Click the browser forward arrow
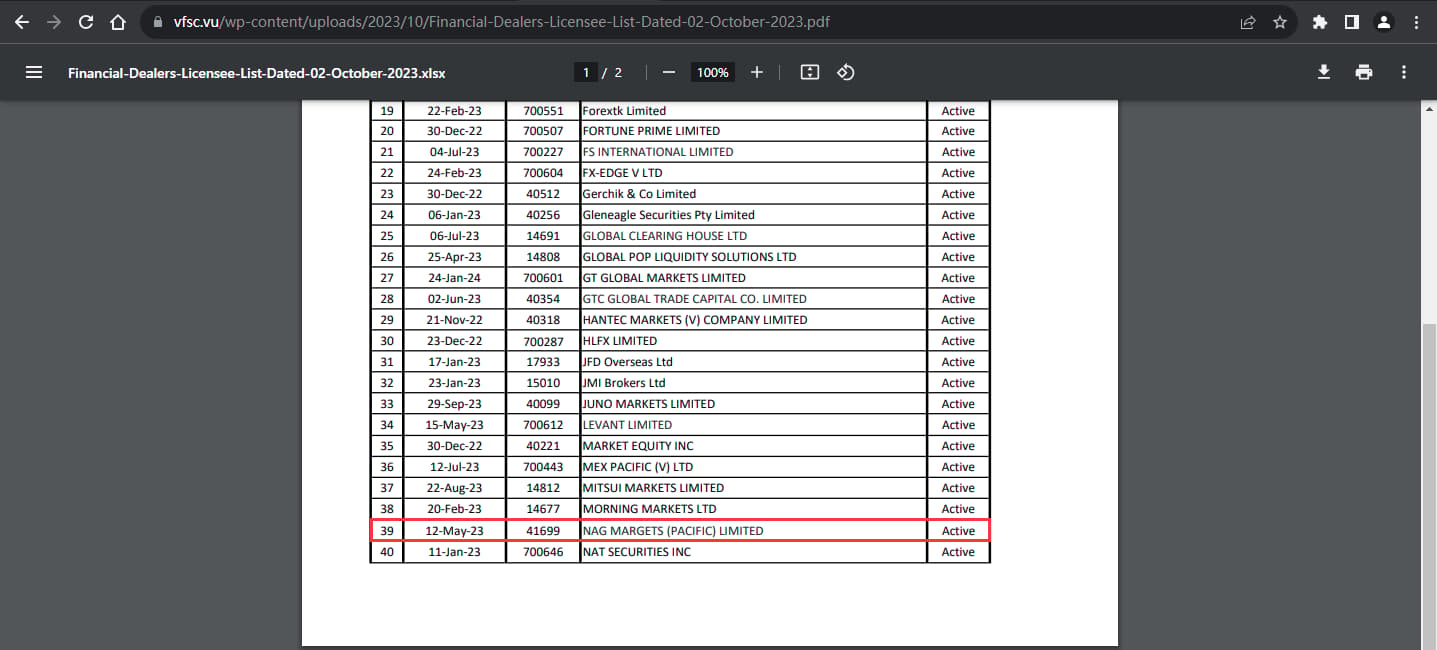The width and height of the screenshot is (1437, 650). (54, 22)
